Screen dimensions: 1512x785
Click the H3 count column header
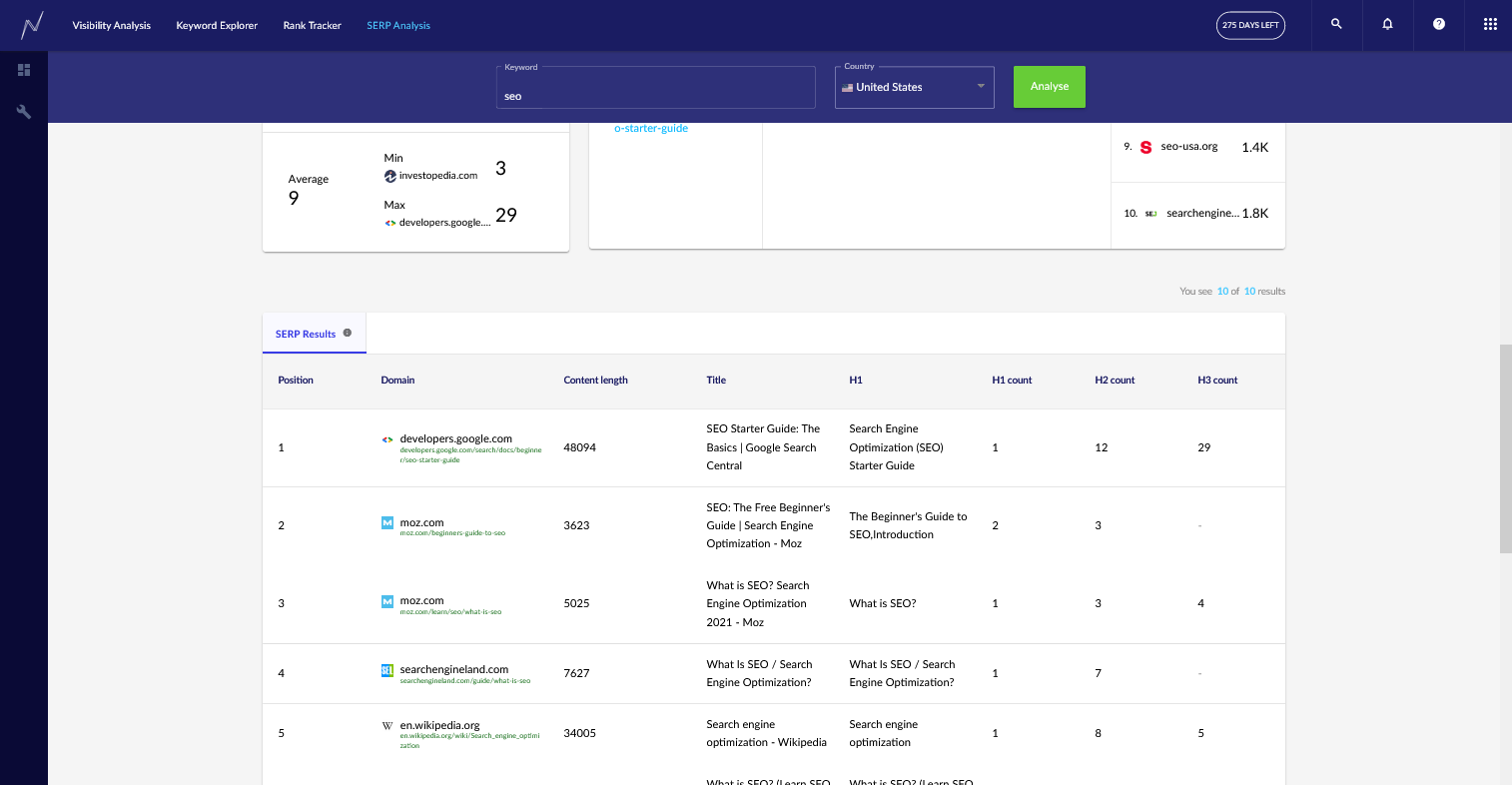point(1217,381)
